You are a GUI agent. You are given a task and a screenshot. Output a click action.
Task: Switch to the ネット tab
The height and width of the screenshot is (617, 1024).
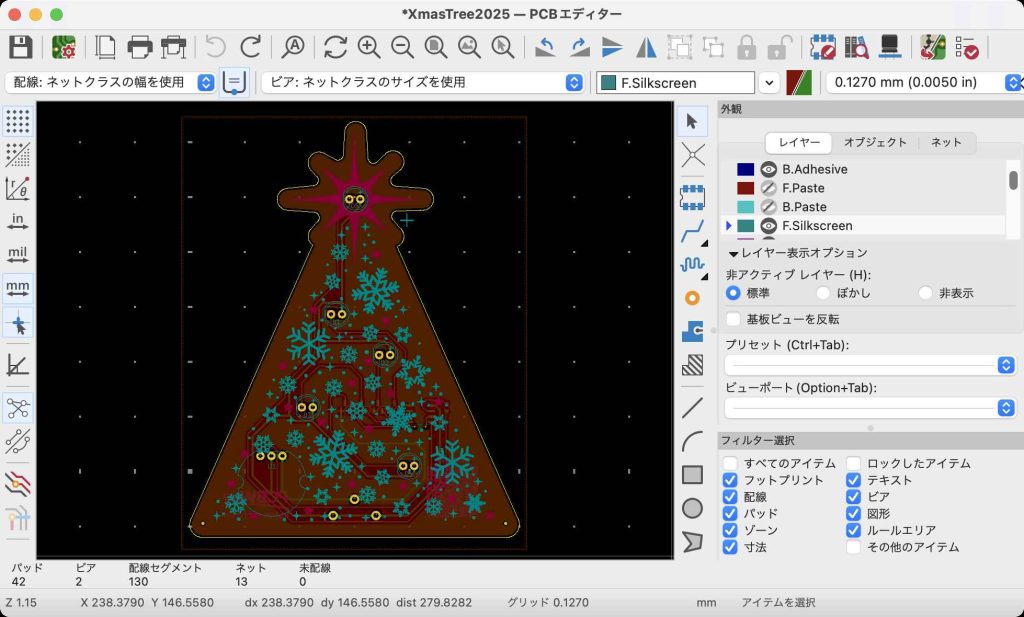click(x=946, y=143)
